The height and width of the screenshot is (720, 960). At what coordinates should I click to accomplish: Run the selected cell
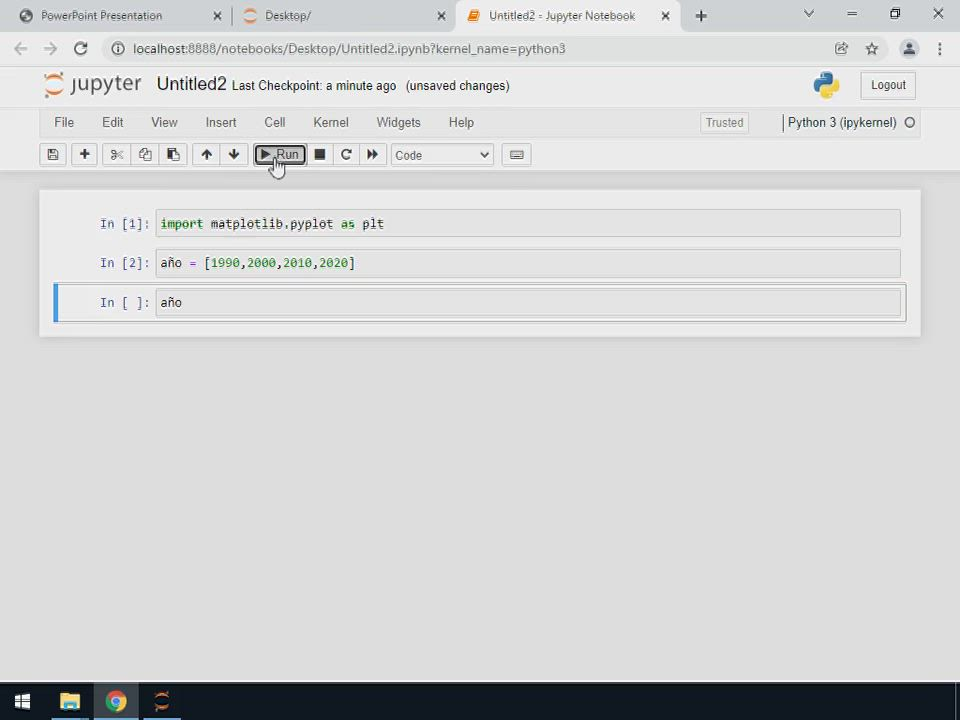(x=280, y=155)
